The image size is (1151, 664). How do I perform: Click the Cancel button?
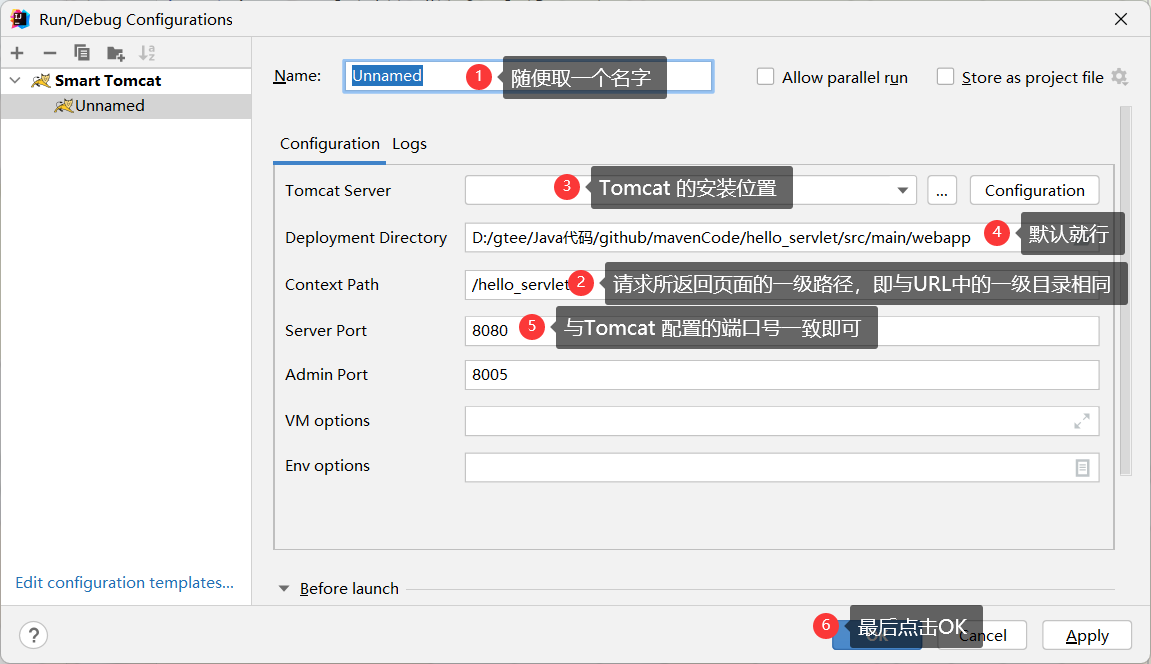point(984,635)
